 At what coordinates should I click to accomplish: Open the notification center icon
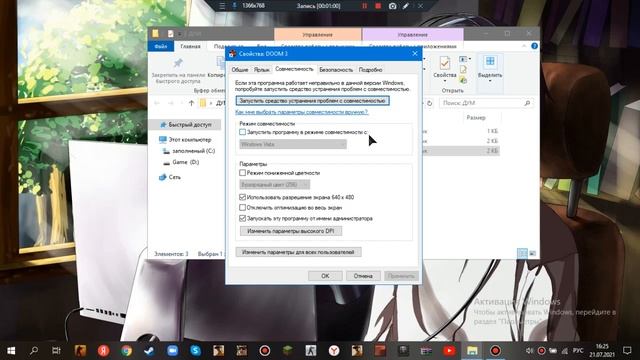click(627, 351)
